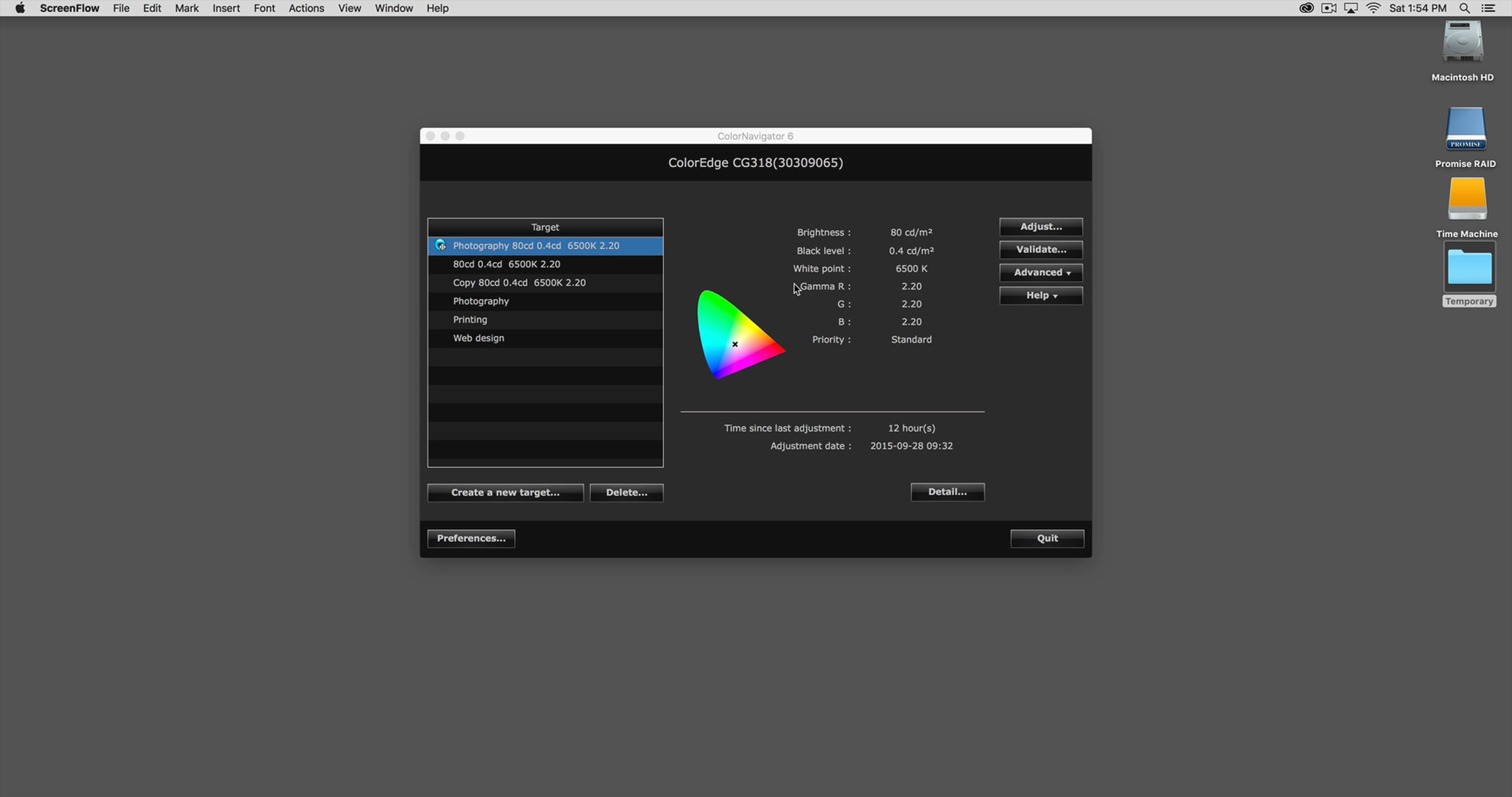The height and width of the screenshot is (797, 1512).
Task: Open the Insert menu
Action: [x=226, y=8]
